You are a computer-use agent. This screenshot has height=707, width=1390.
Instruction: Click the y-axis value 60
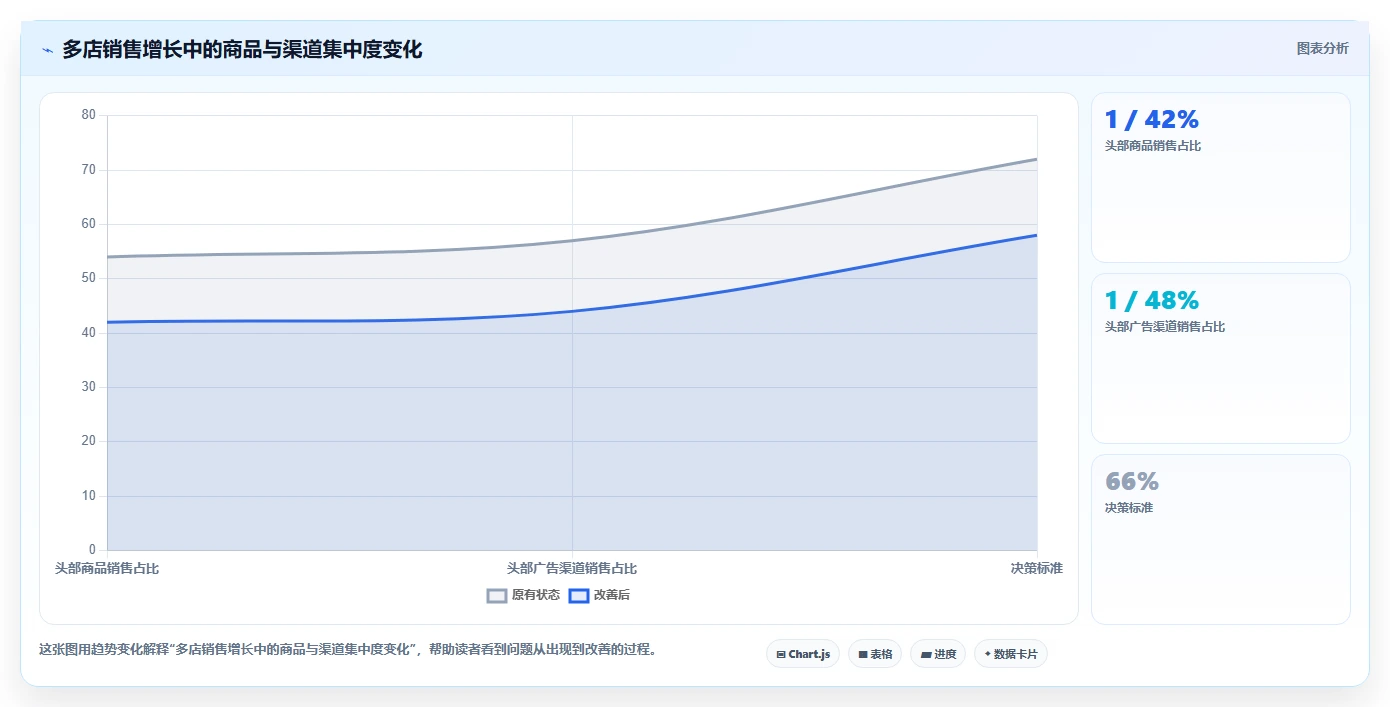coord(89,224)
